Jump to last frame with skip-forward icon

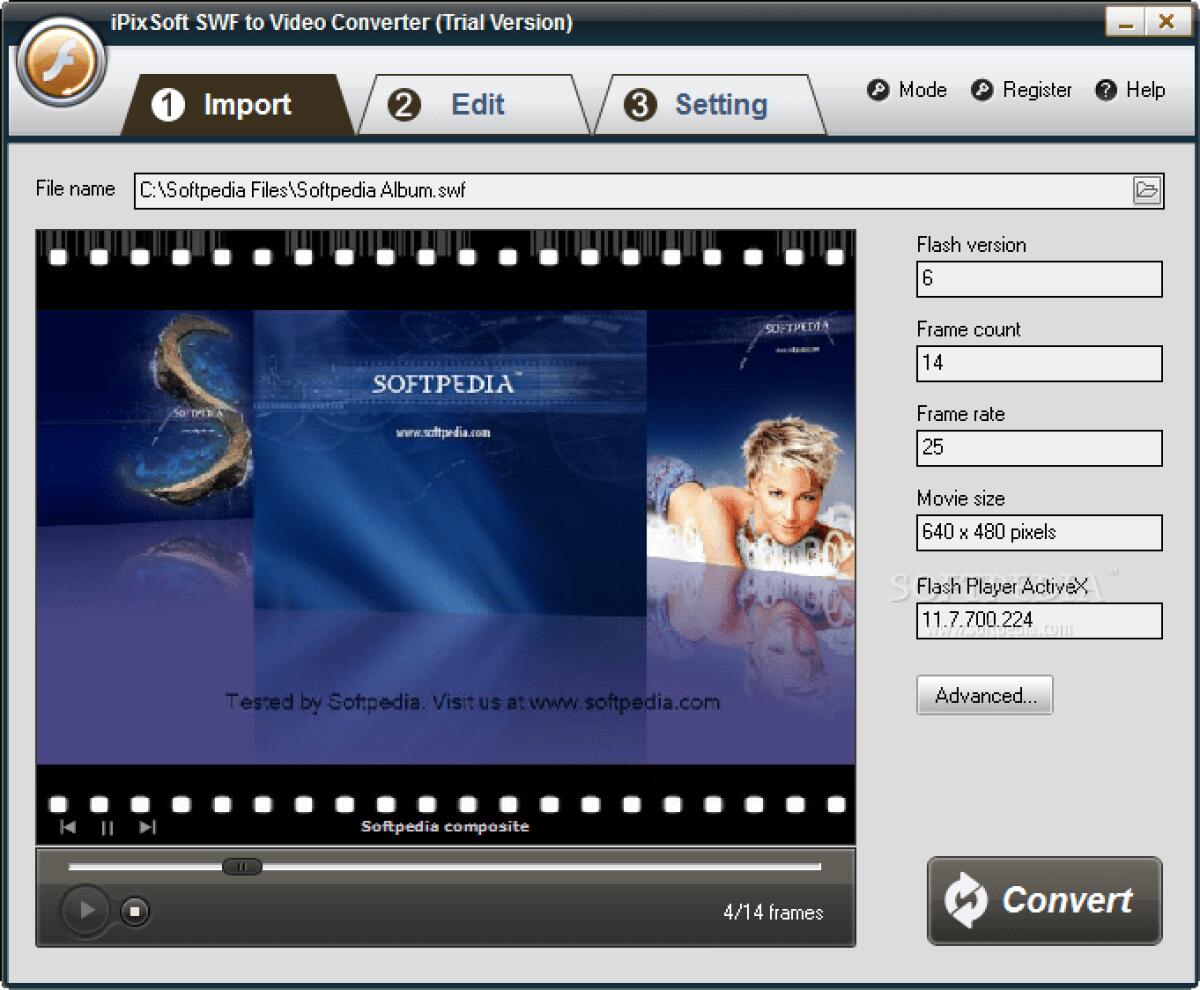148,827
